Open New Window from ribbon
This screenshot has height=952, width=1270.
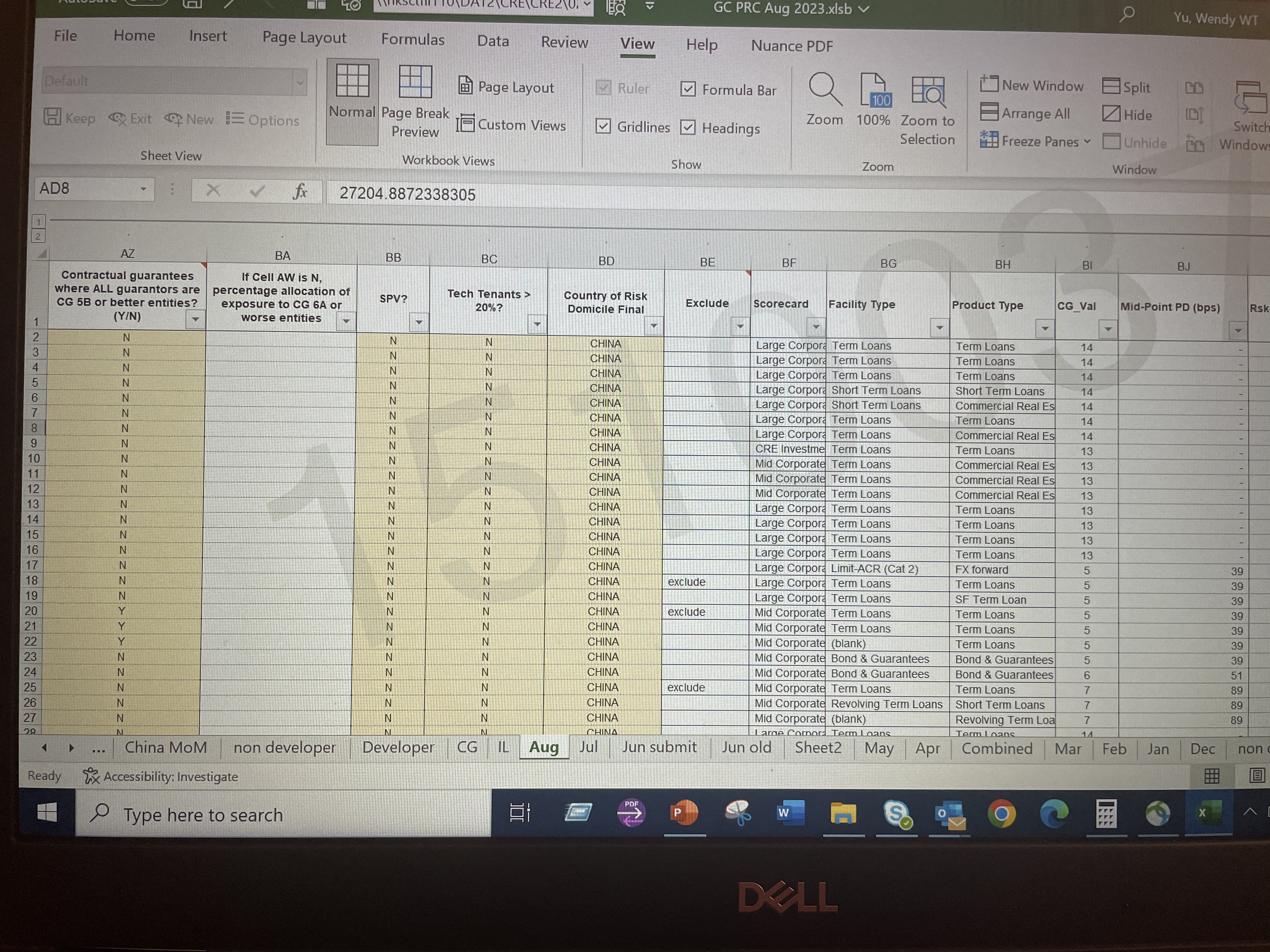(x=1032, y=85)
